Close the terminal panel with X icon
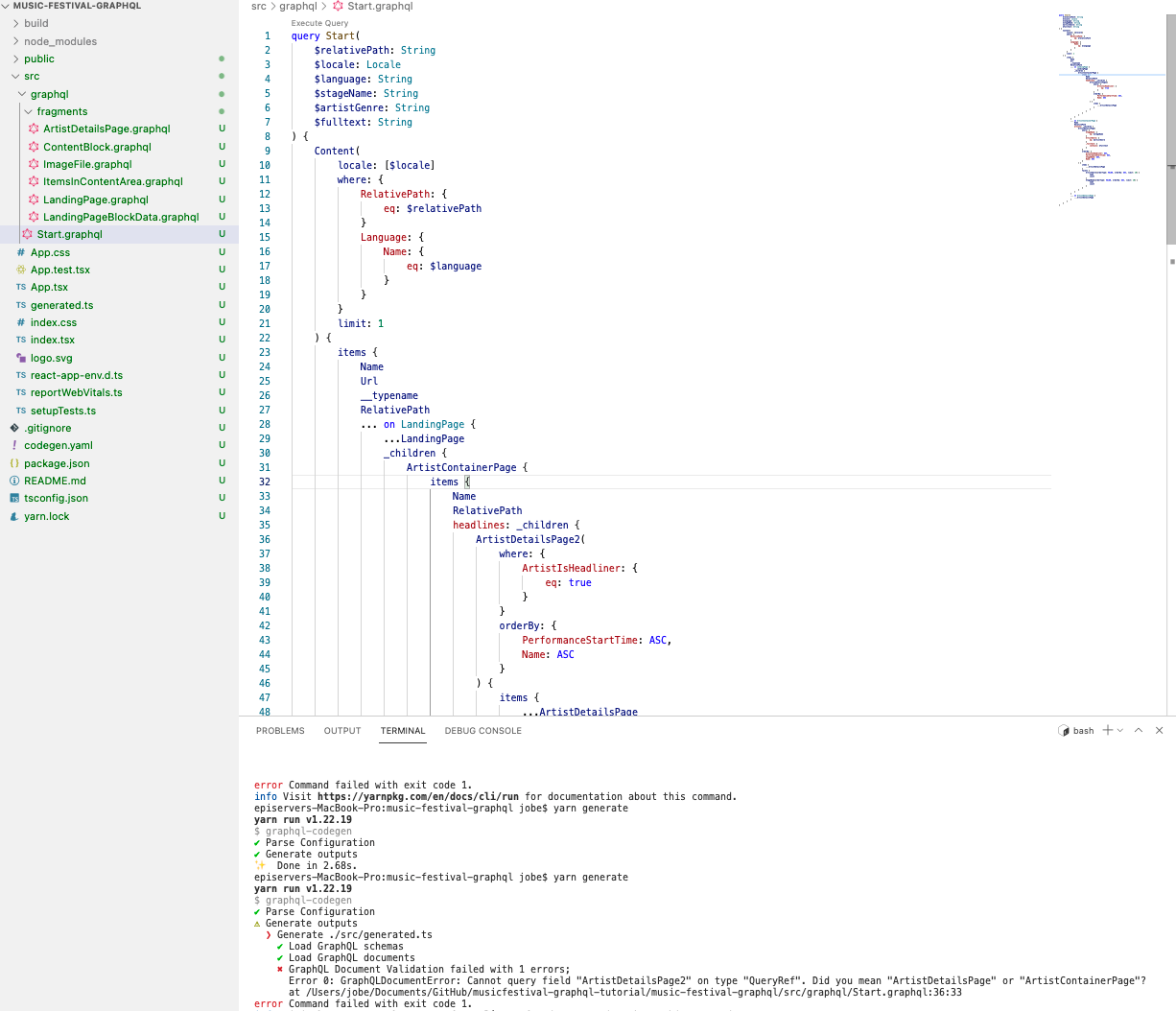 coord(1159,731)
